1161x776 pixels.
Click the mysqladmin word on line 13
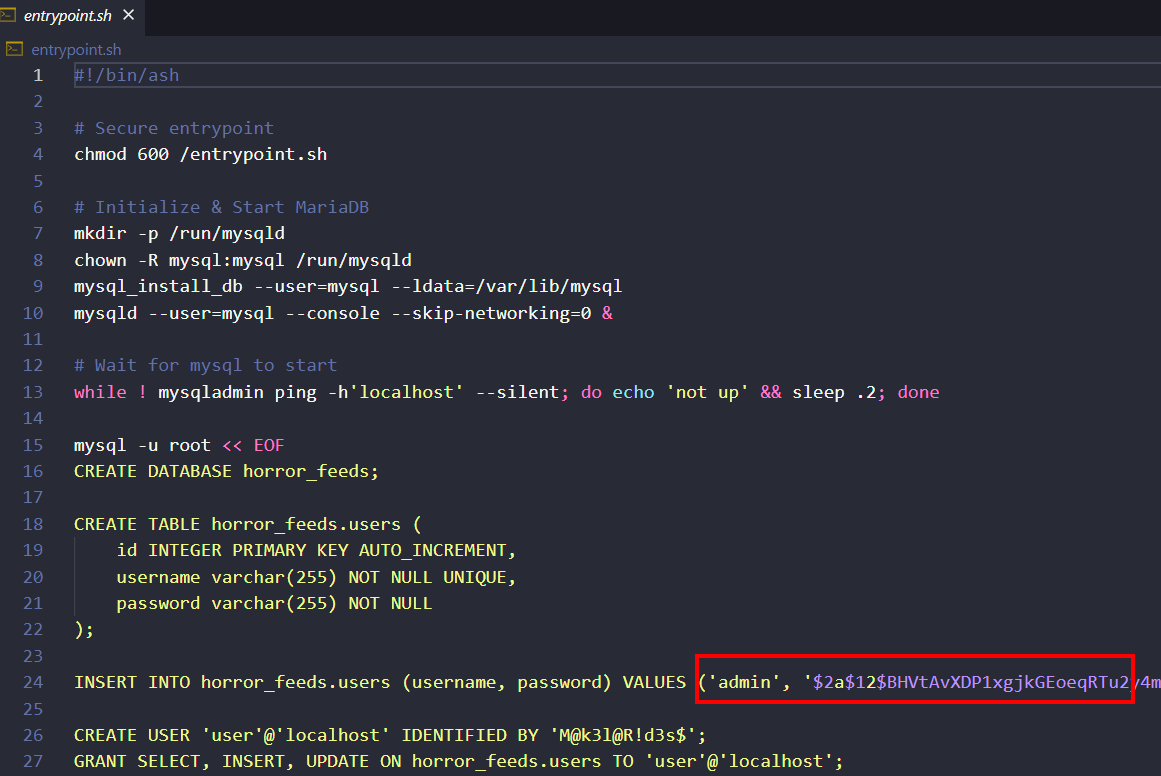click(x=211, y=392)
